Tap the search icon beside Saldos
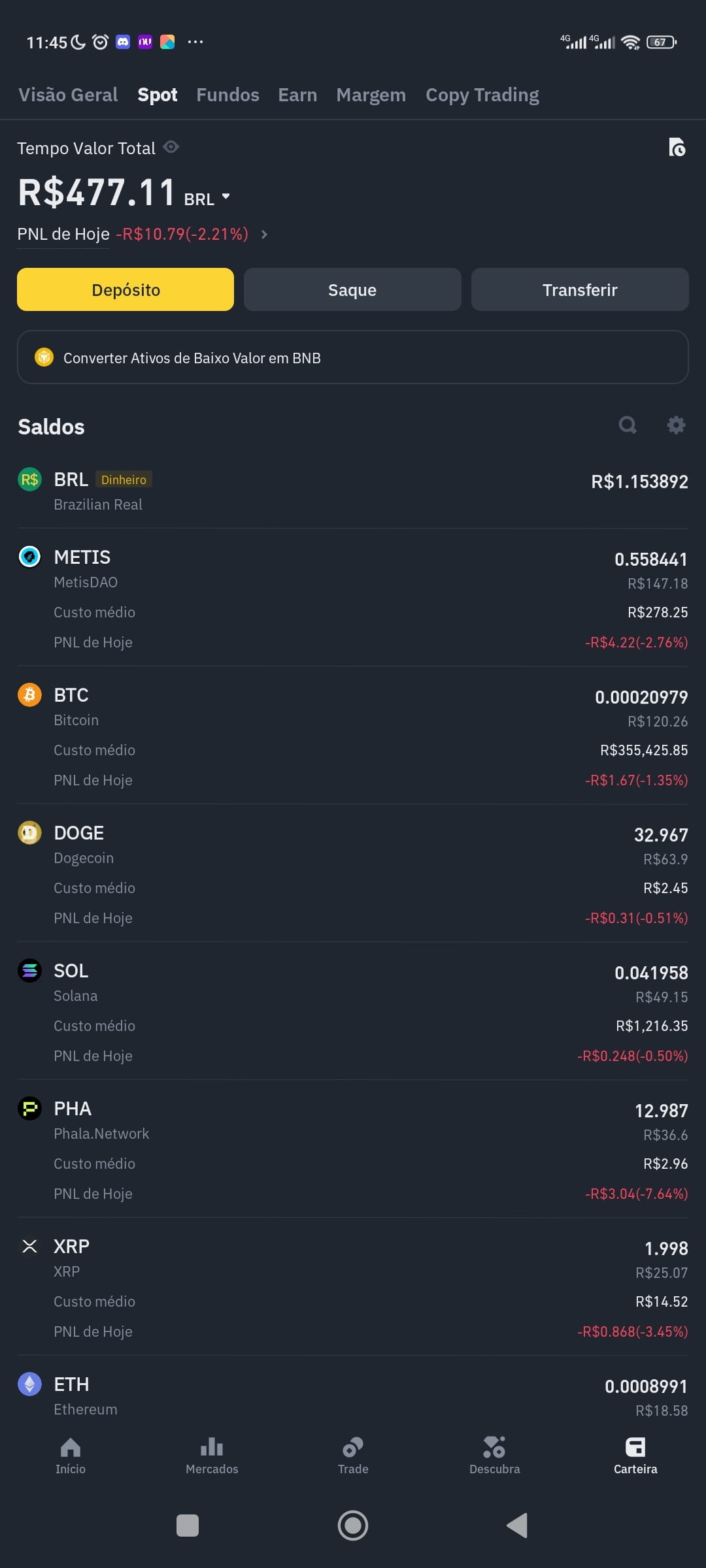The width and height of the screenshot is (706, 1568). [x=628, y=425]
